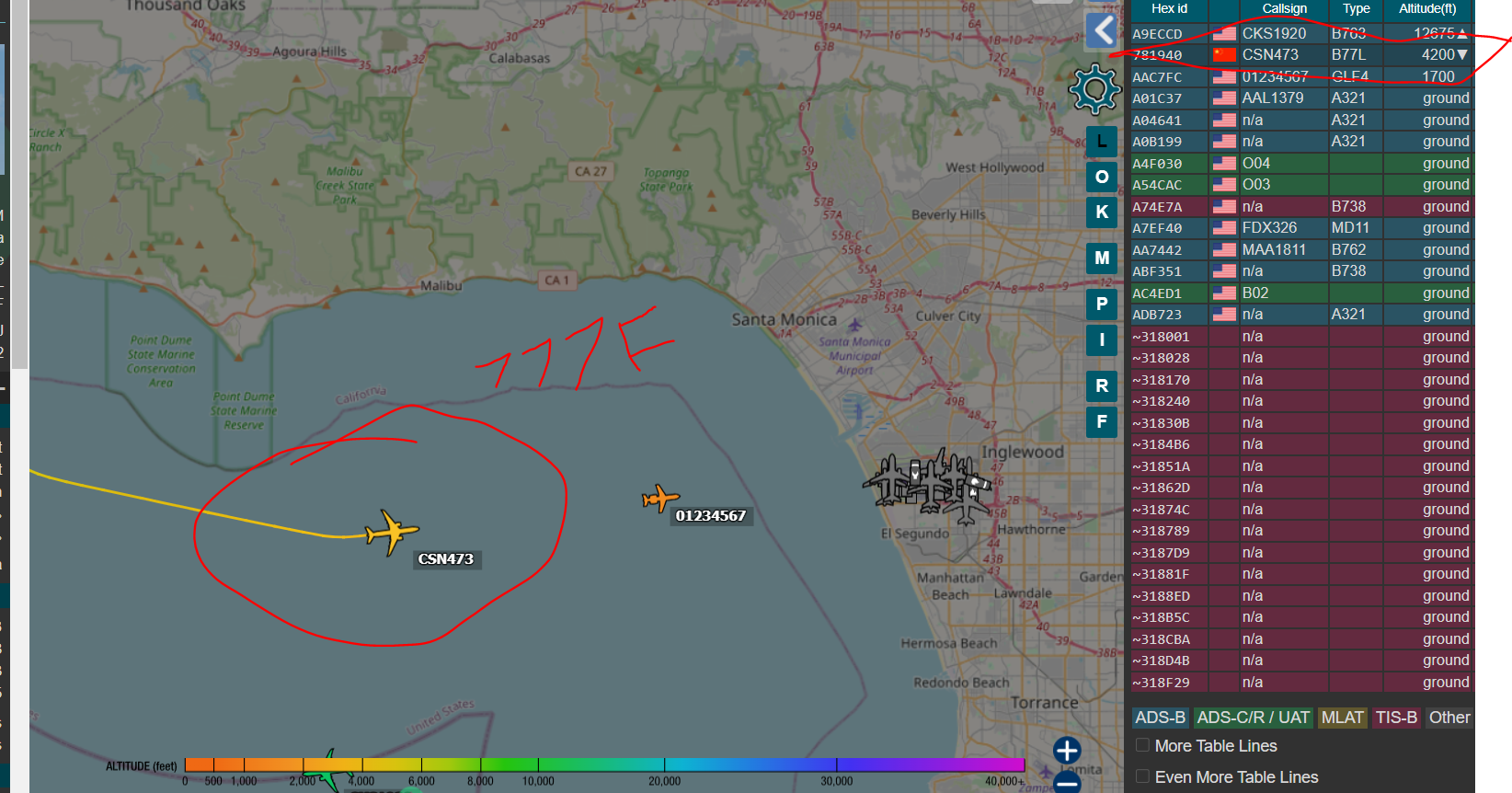Image resolution: width=1512 pixels, height=793 pixels.
Task: Click the ADS-B legend label
Action: (1160, 718)
